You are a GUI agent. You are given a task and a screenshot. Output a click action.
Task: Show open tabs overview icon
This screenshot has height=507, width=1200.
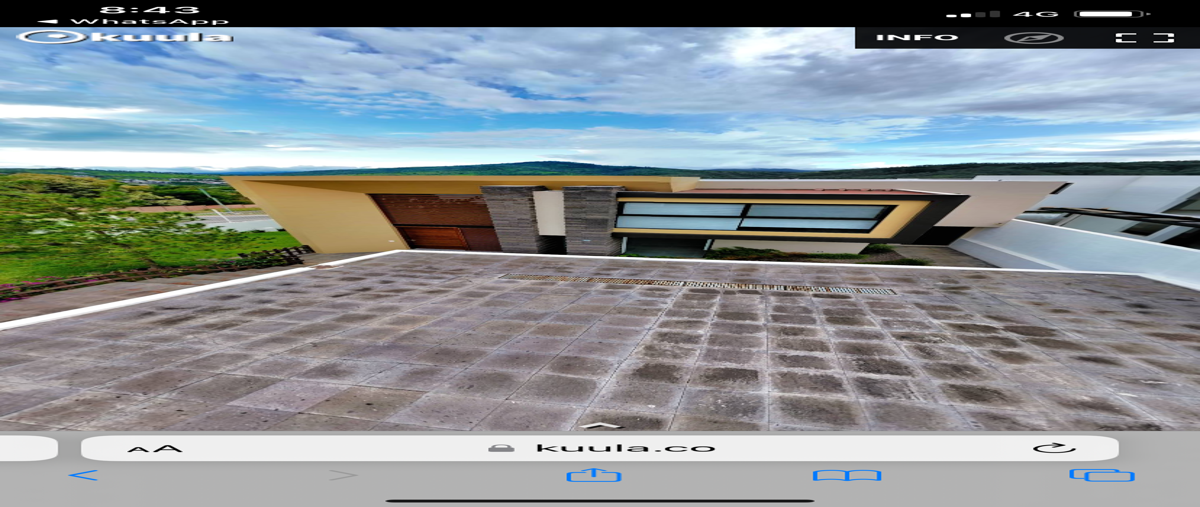click(x=1102, y=475)
